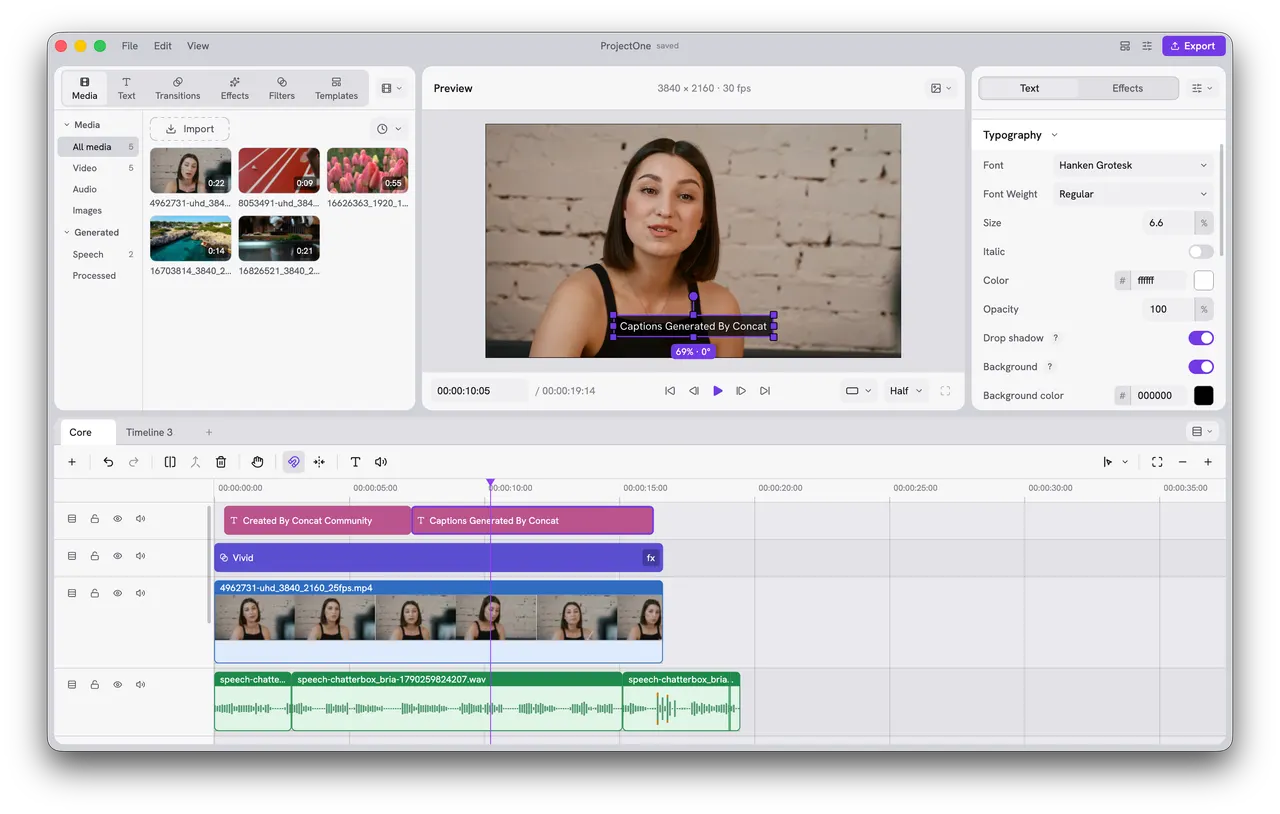Jump to the start of the preview
Image resolution: width=1280 pixels, height=814 pixels.
point(670,391)
